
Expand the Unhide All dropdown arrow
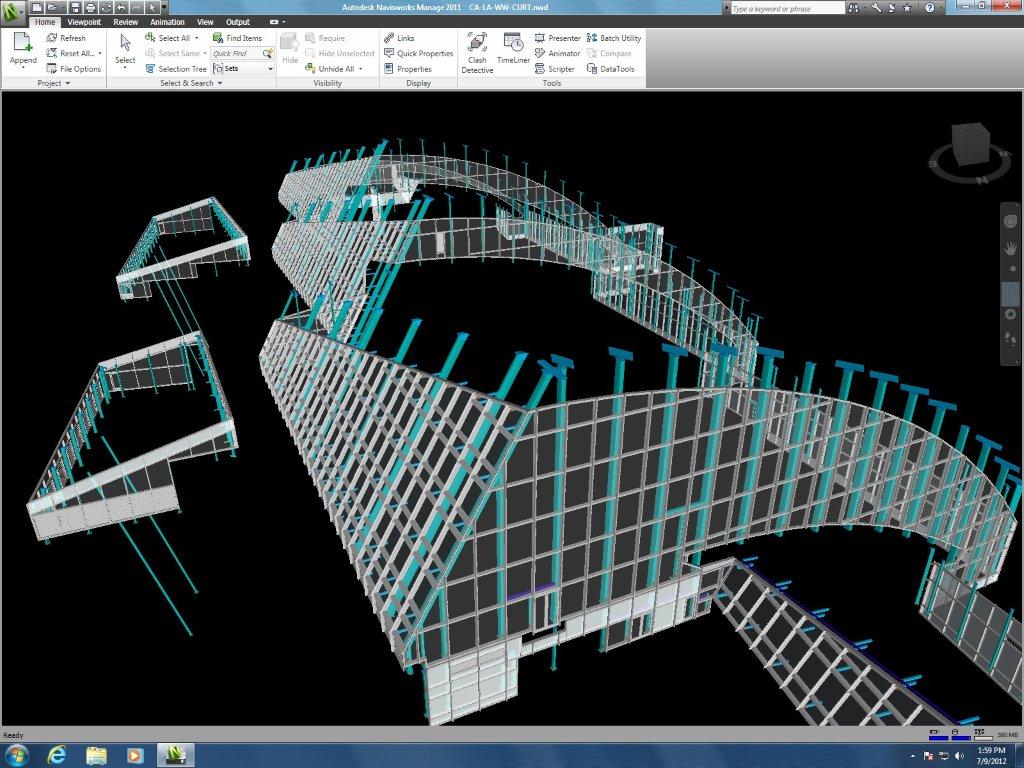coord(360,69)
